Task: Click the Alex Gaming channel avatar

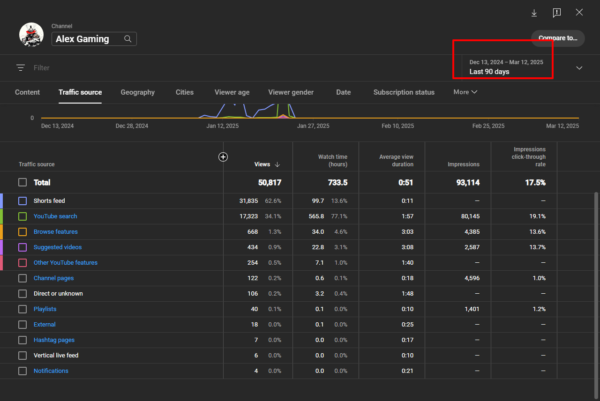Action: coord(31,34)
